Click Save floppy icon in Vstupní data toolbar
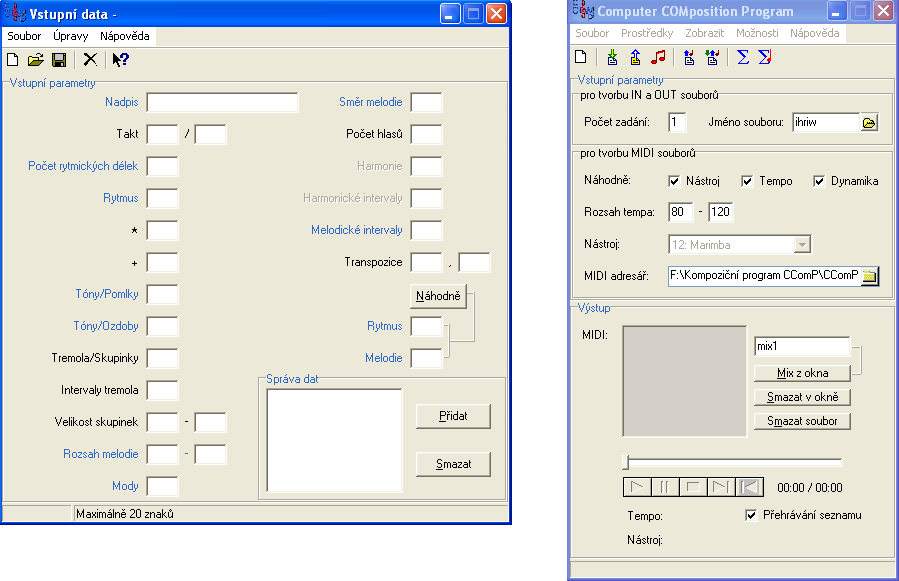Screen dimensions: 899x581 (x=59, y=60)
